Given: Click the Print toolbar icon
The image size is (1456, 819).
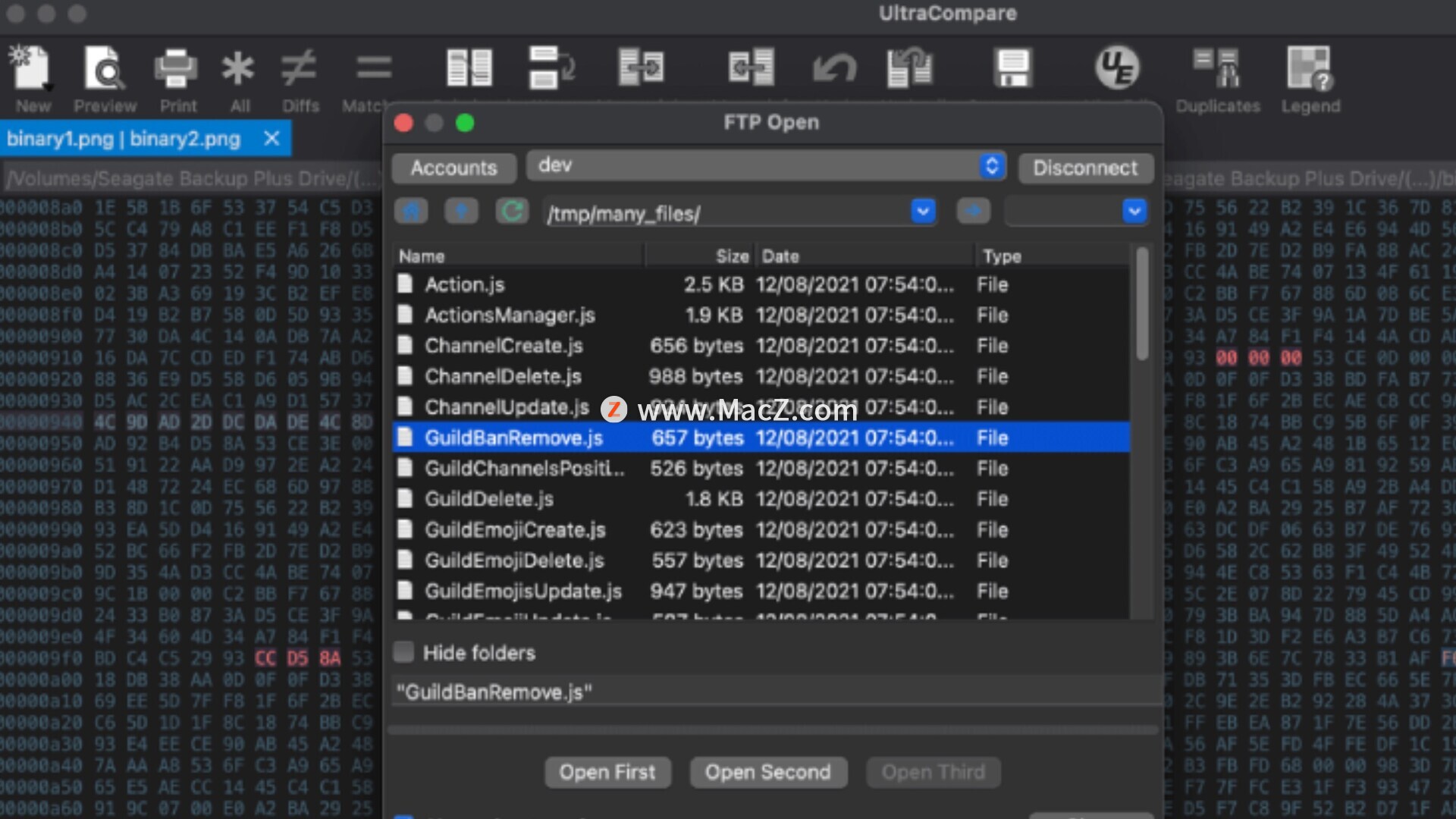Looking at the screenshot, I should click(x=177, y=68).
